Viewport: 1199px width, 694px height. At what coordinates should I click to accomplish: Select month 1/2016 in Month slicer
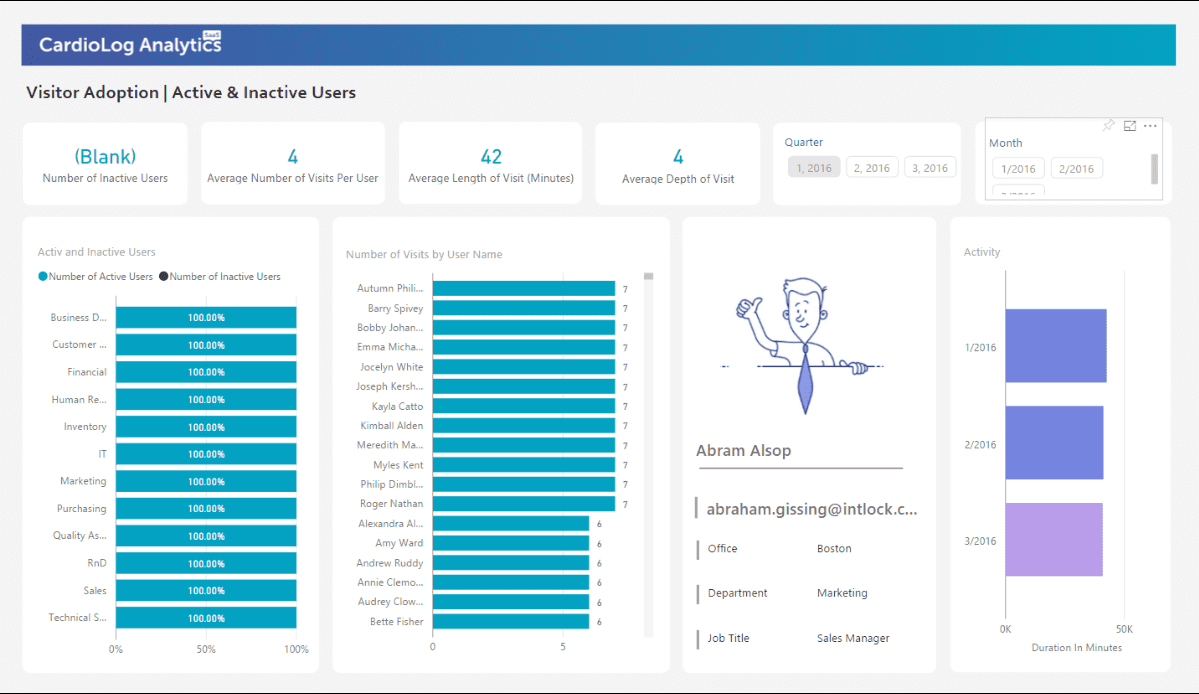(1017, 169)
